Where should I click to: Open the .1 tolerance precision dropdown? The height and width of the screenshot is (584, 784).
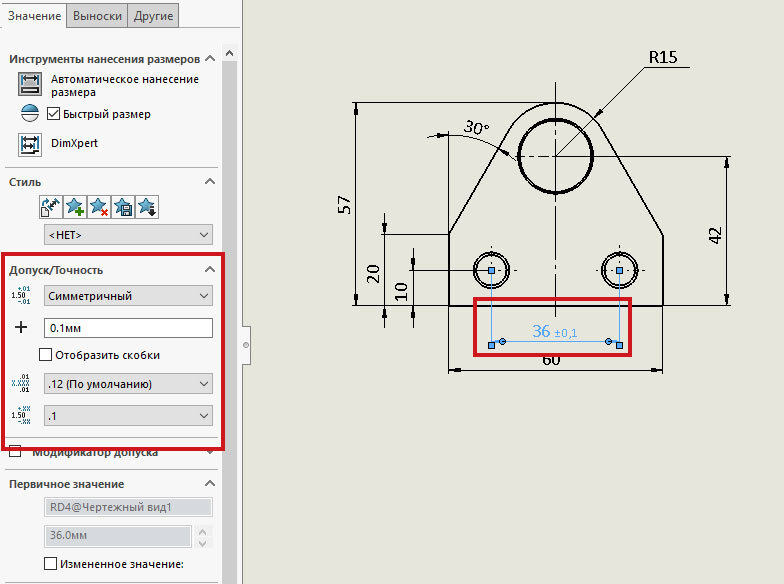click(x=128, y=416)
